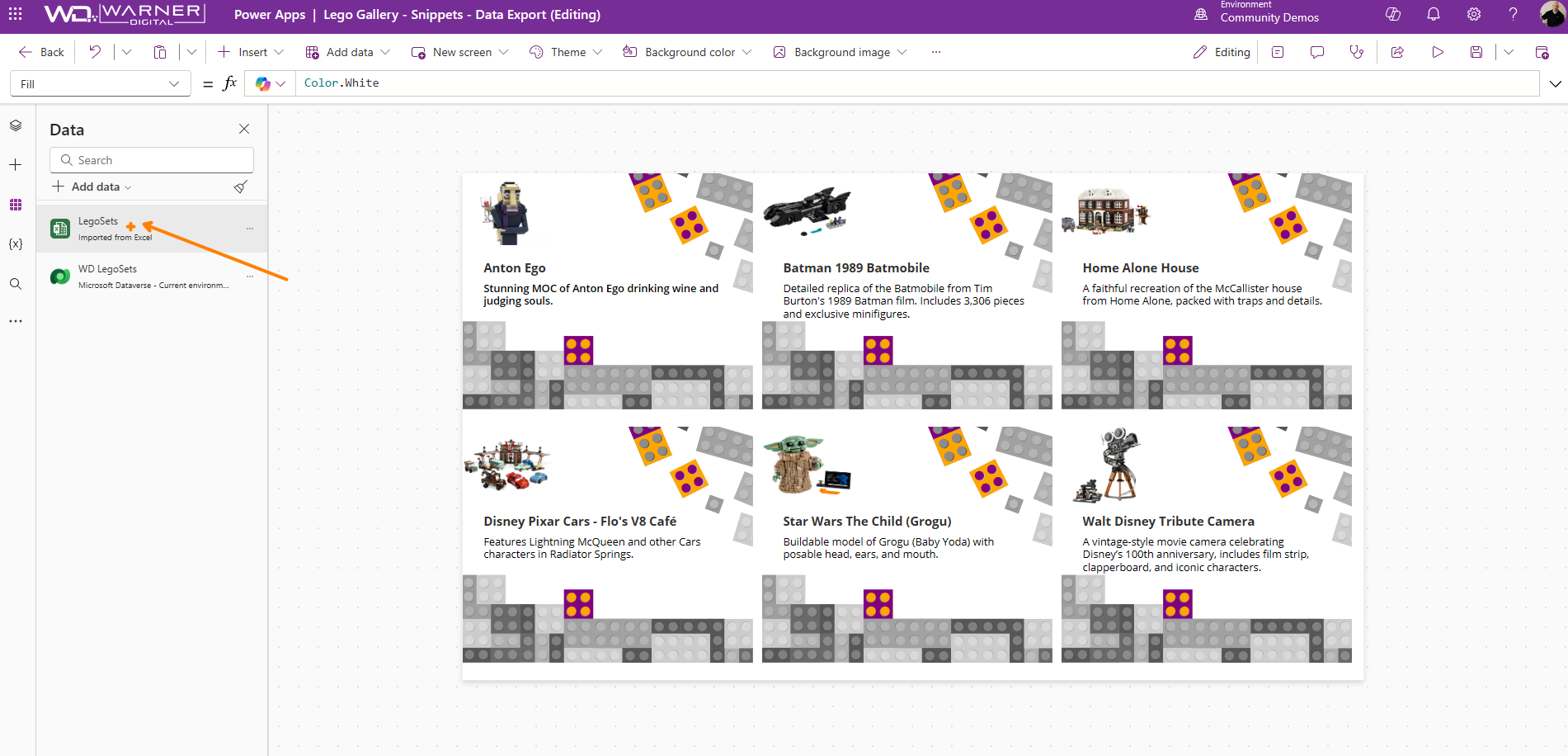
Task: Open the user profile avatar
Action: pos(1552,14)
